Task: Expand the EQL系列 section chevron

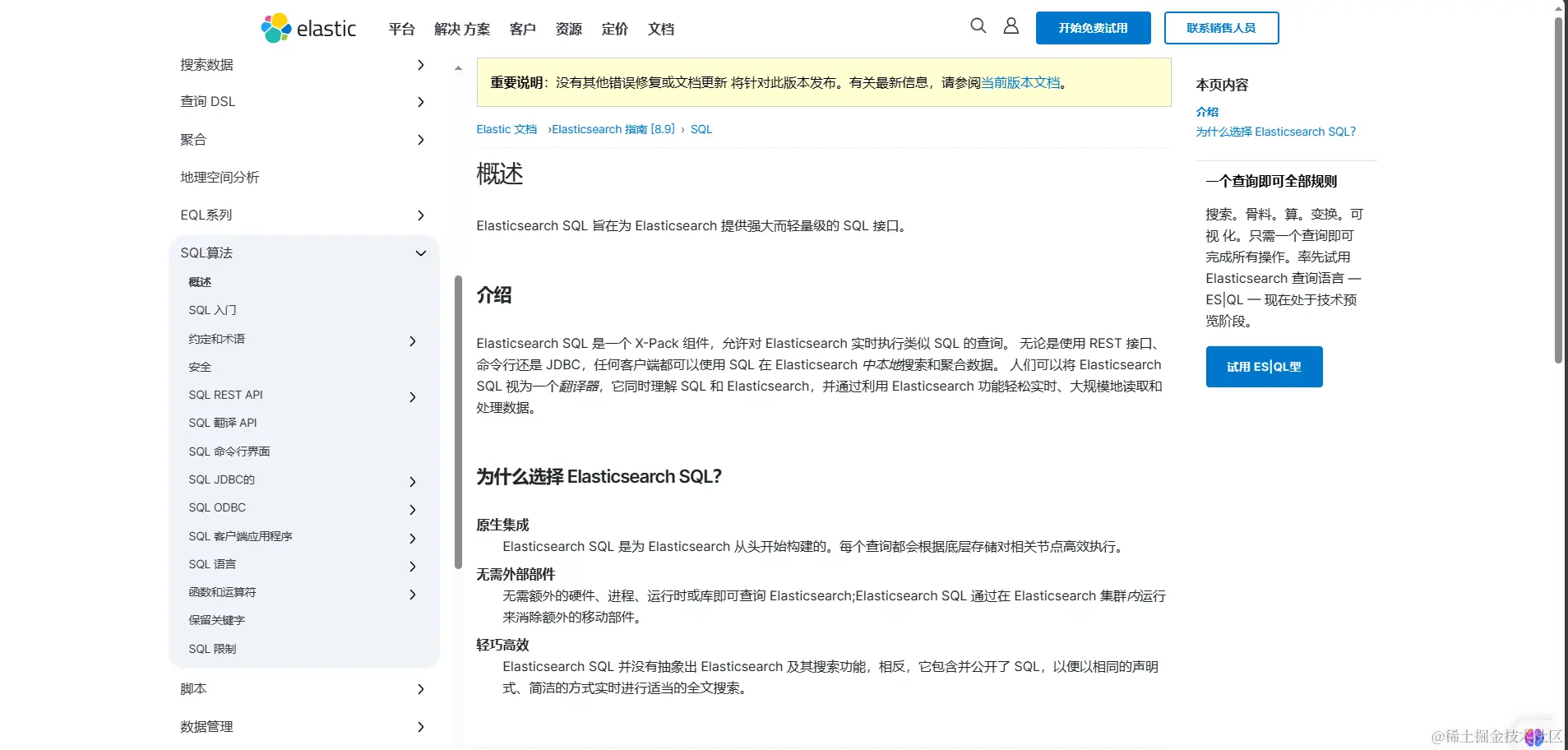Action: 420,215
